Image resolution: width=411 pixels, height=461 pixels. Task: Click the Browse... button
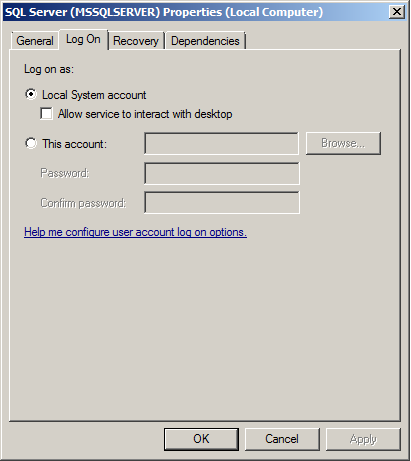click(343, 143)
